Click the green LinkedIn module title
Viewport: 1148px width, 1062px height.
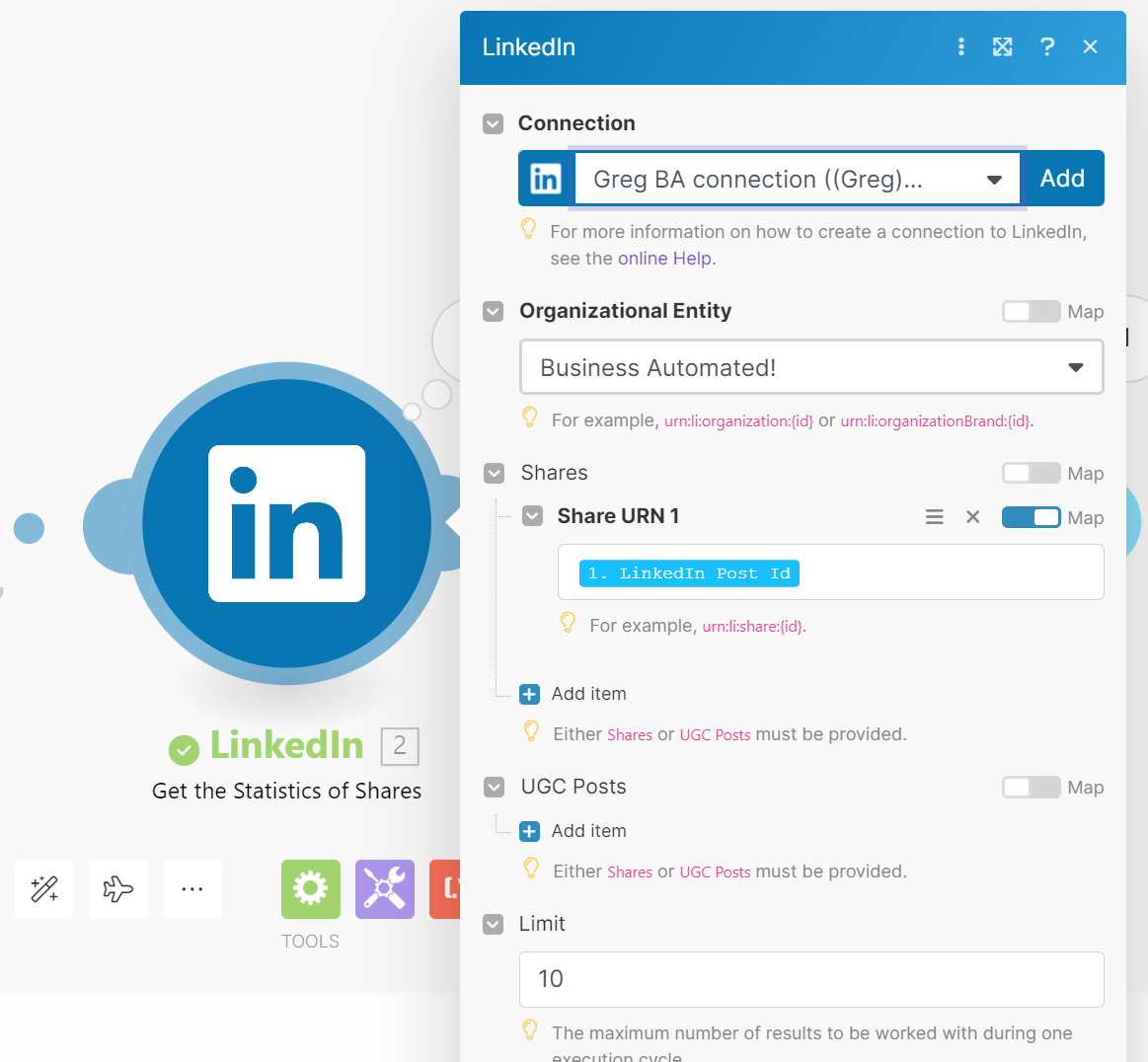point(286,746)
